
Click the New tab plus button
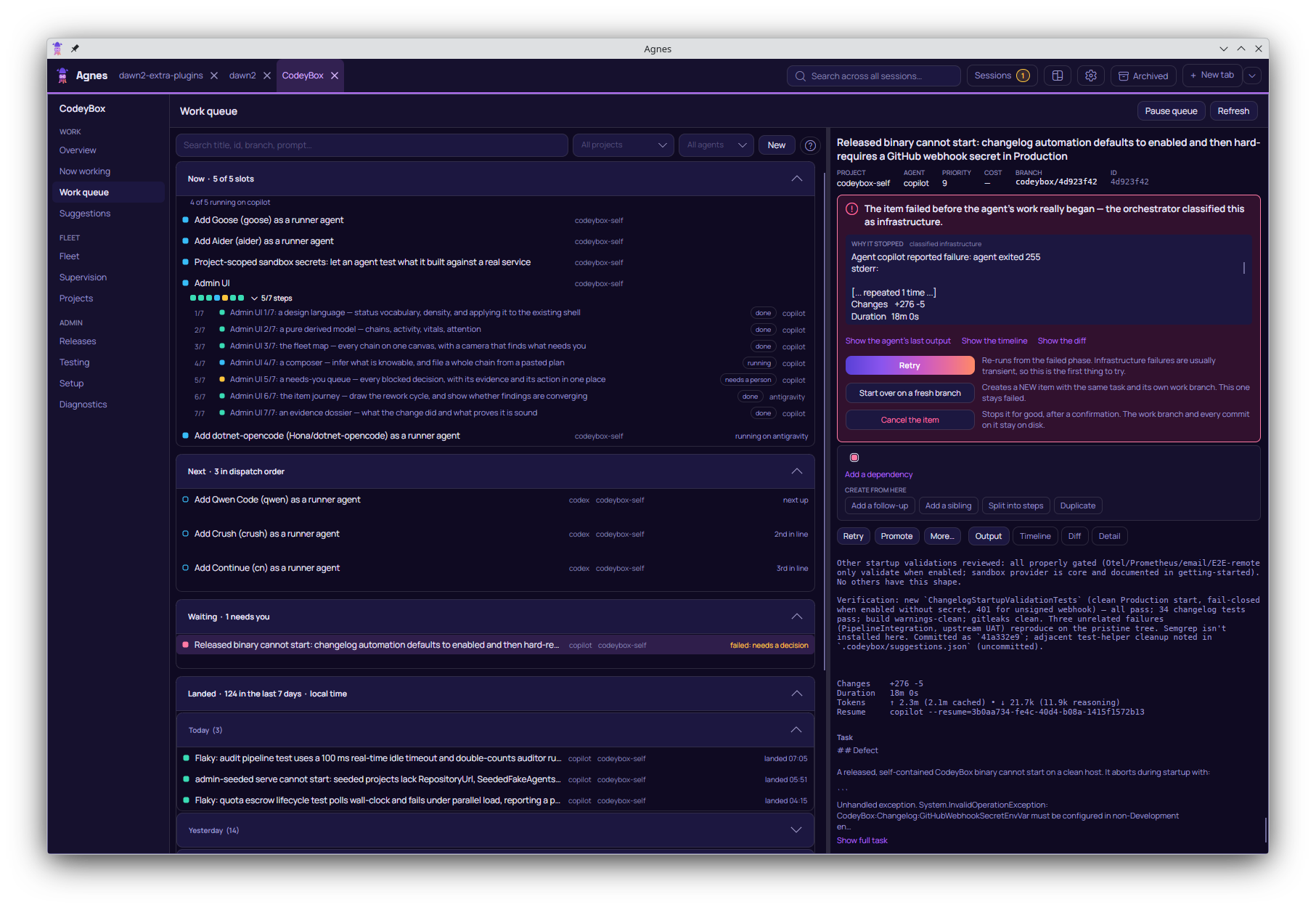tap(1212, 76)
